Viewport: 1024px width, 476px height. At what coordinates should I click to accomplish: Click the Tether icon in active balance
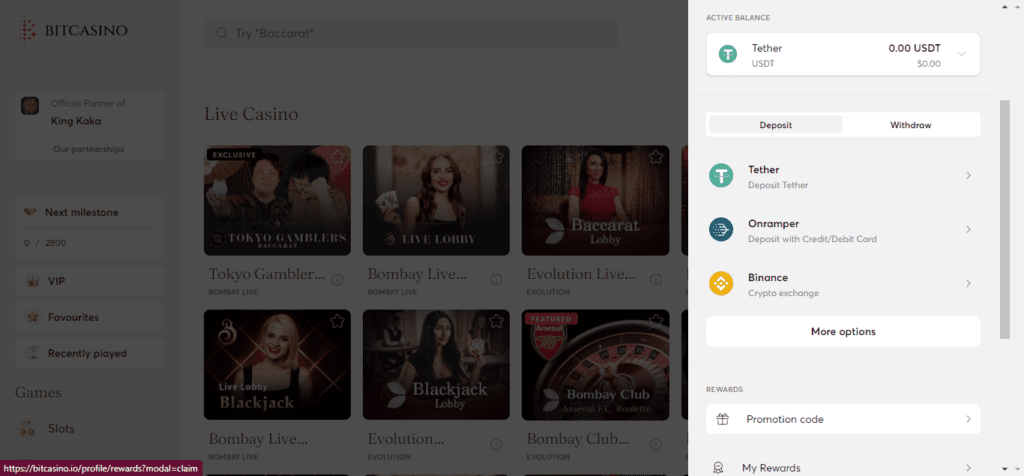728,54
